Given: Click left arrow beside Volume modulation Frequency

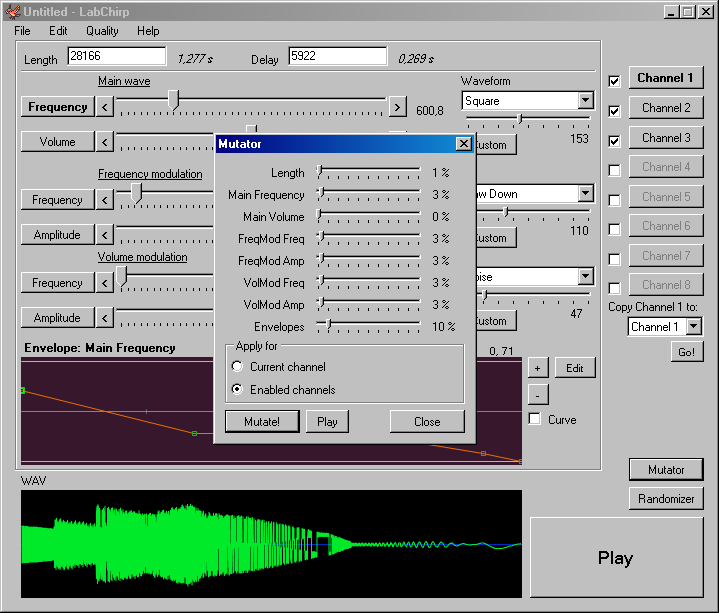Looking at the screenshot, I should click(x=105, y=283).
